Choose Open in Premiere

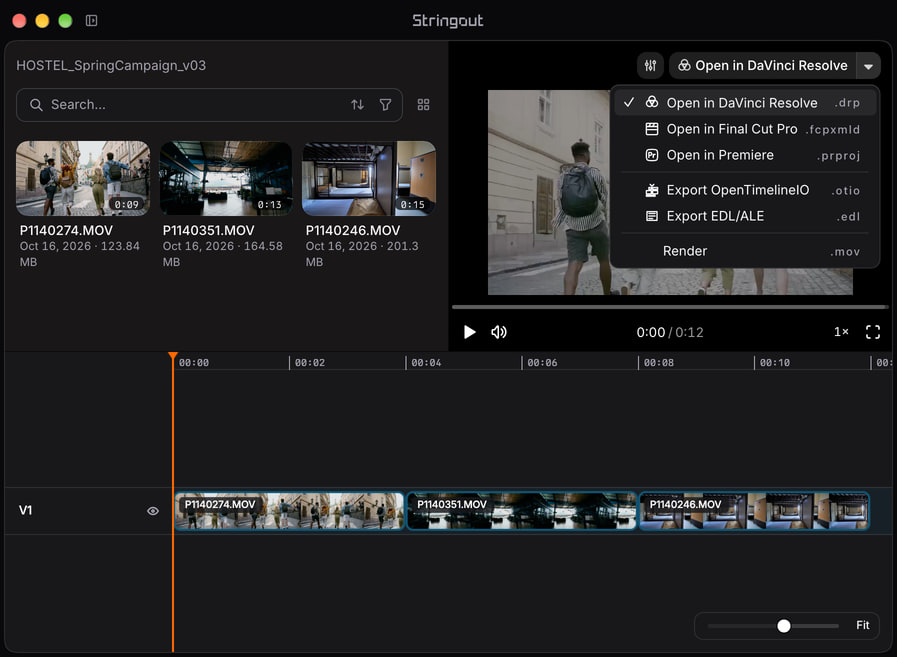coord(745,155)
